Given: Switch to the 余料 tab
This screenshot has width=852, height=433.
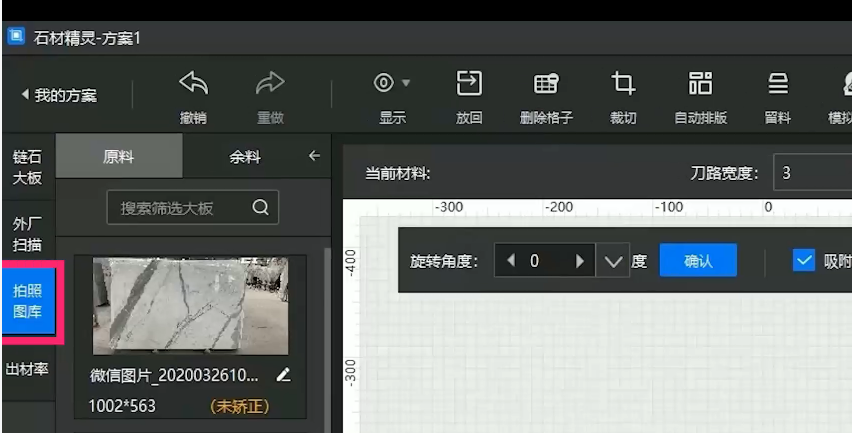Looking at the screenshot, I should [x=245, y=157].
